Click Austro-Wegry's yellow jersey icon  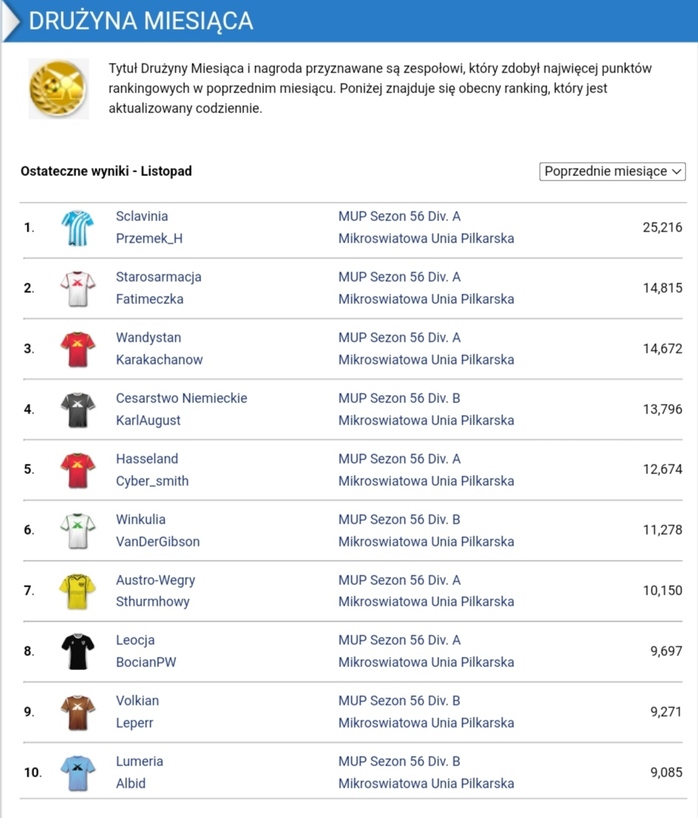(x=77, y=591)
